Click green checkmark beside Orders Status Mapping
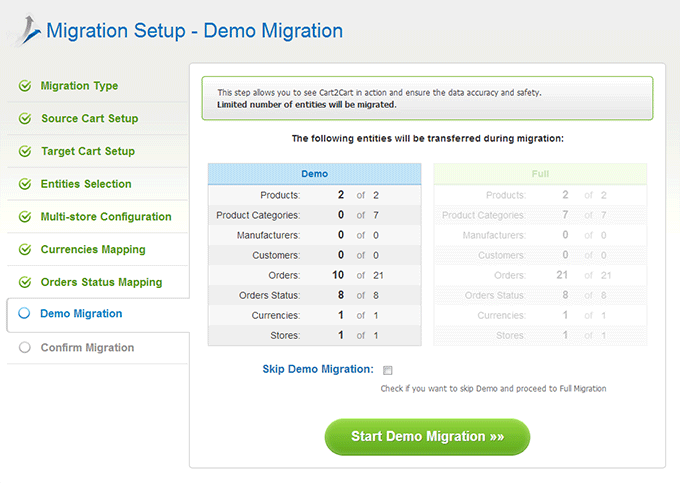This screenshot has width=680, height=483. click(25, 282)
